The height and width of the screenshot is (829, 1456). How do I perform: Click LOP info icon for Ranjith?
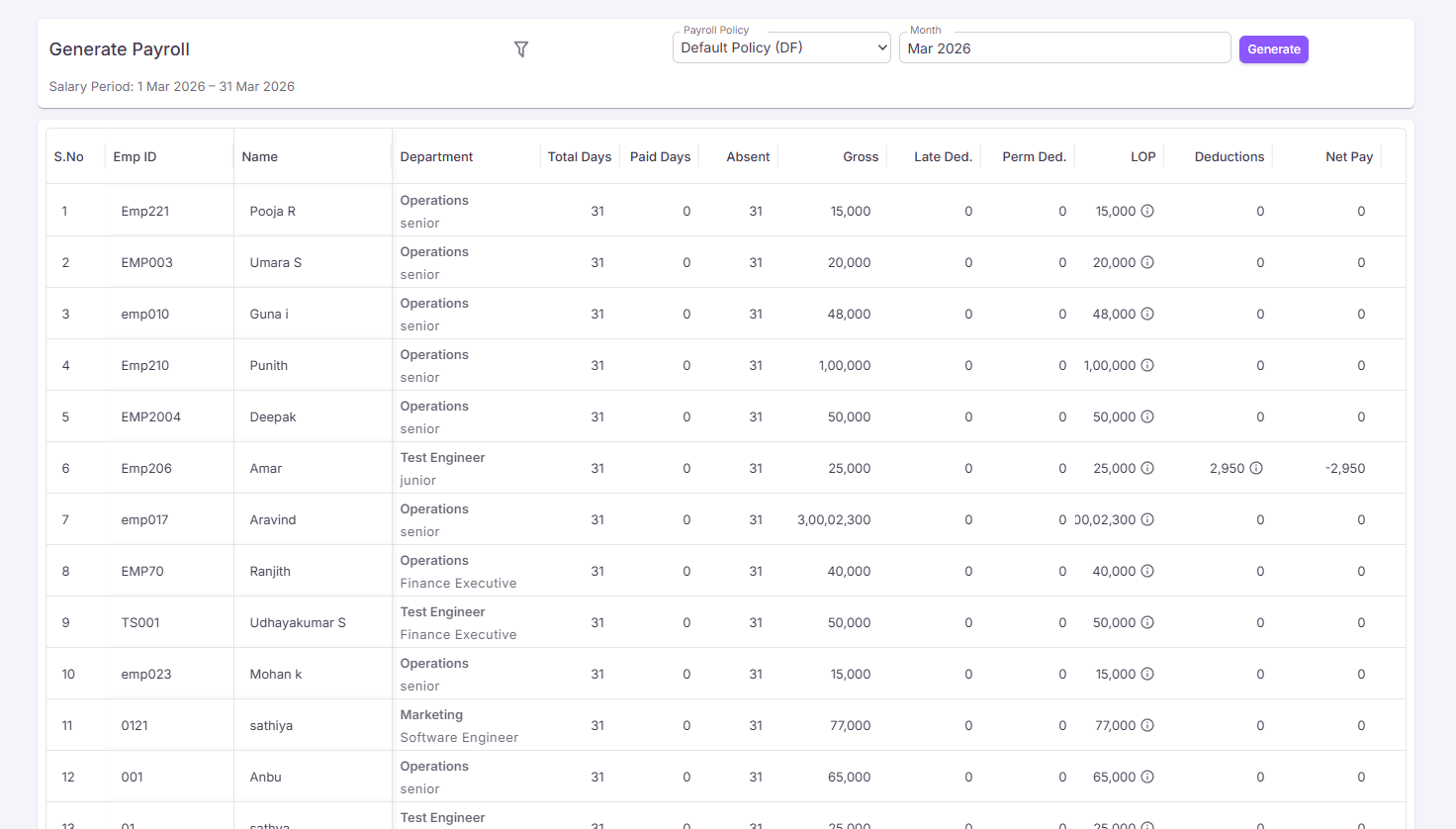1147,571
